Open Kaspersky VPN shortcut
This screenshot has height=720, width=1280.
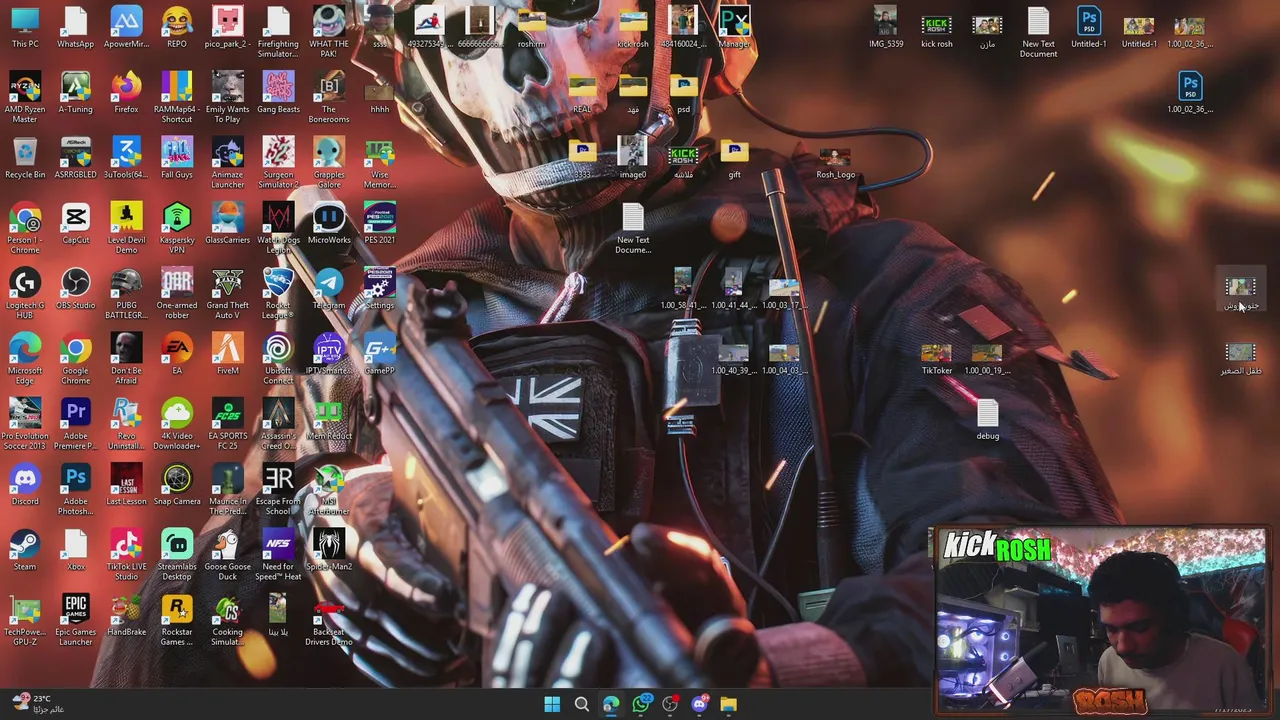[177, 228]
